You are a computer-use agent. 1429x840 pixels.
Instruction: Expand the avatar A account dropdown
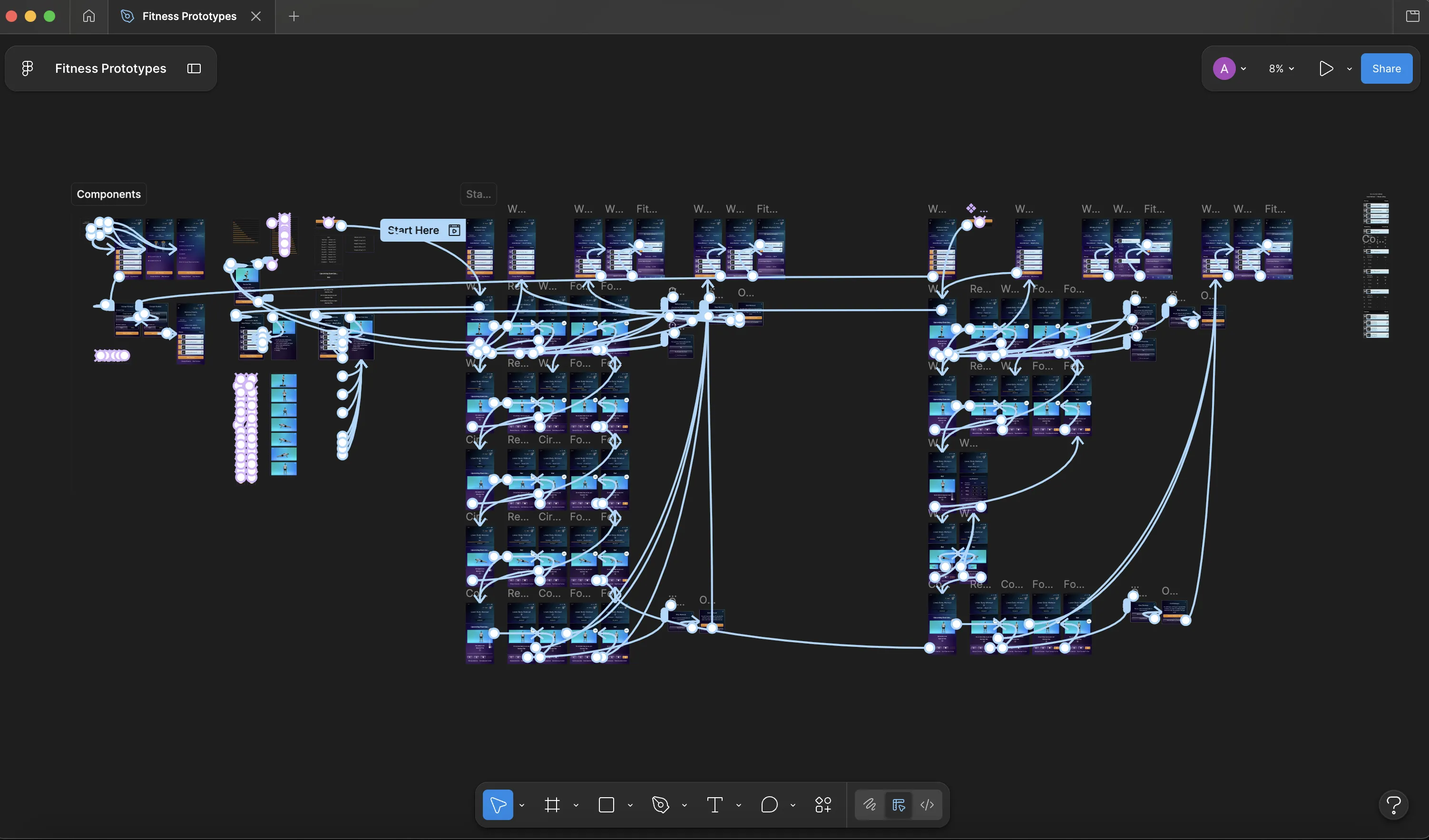[x=1243, y=68]
